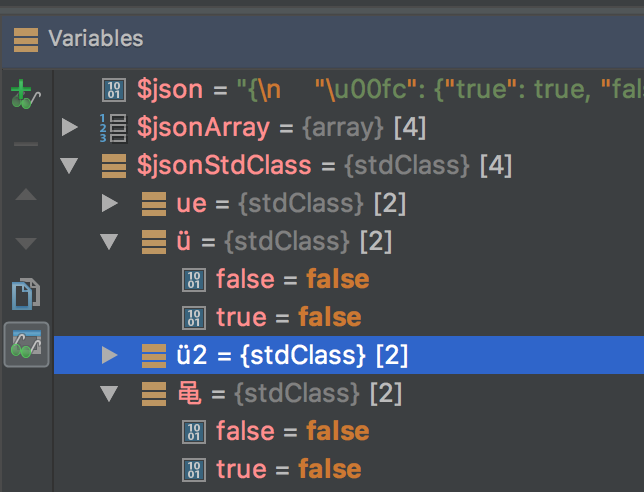Click the move watch up arrow
The height and width of the screenshot is (492, 644).
pyautogui.click(x=25, y=195)
